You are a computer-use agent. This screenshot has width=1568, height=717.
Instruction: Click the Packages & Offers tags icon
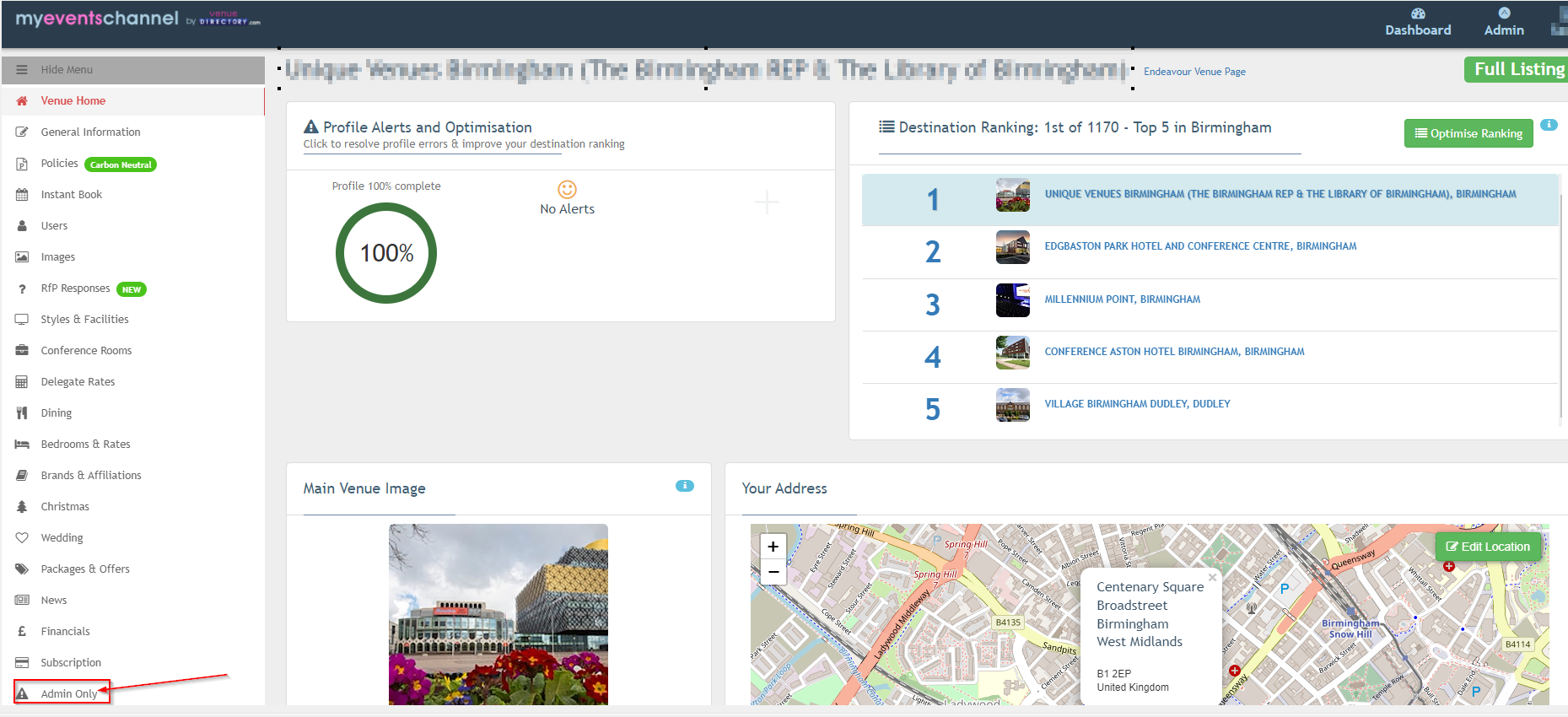[x=22, y=569]
